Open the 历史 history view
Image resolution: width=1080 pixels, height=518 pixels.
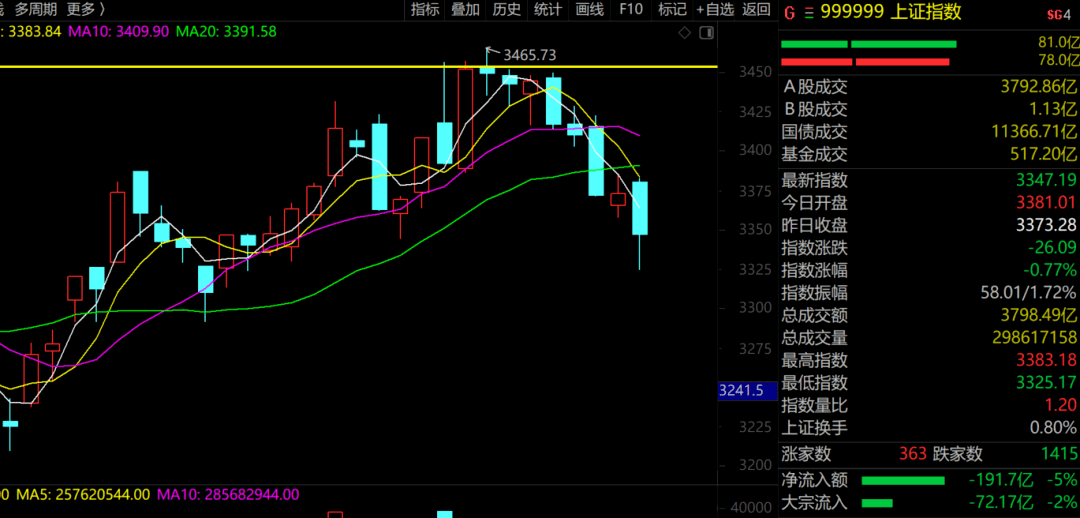coord(506,10)
